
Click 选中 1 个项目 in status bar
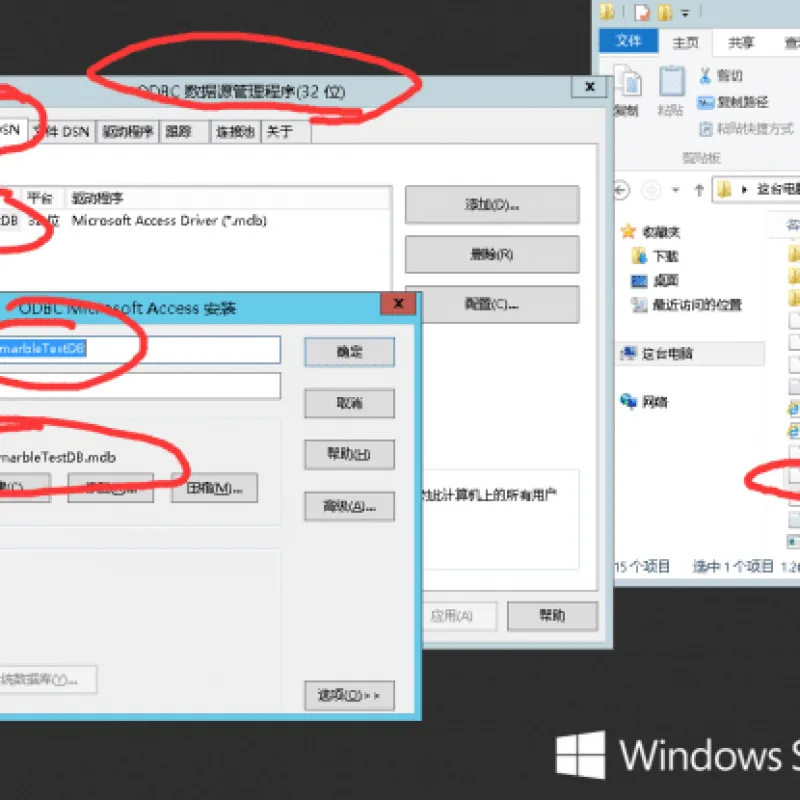(x=733, y=566)
